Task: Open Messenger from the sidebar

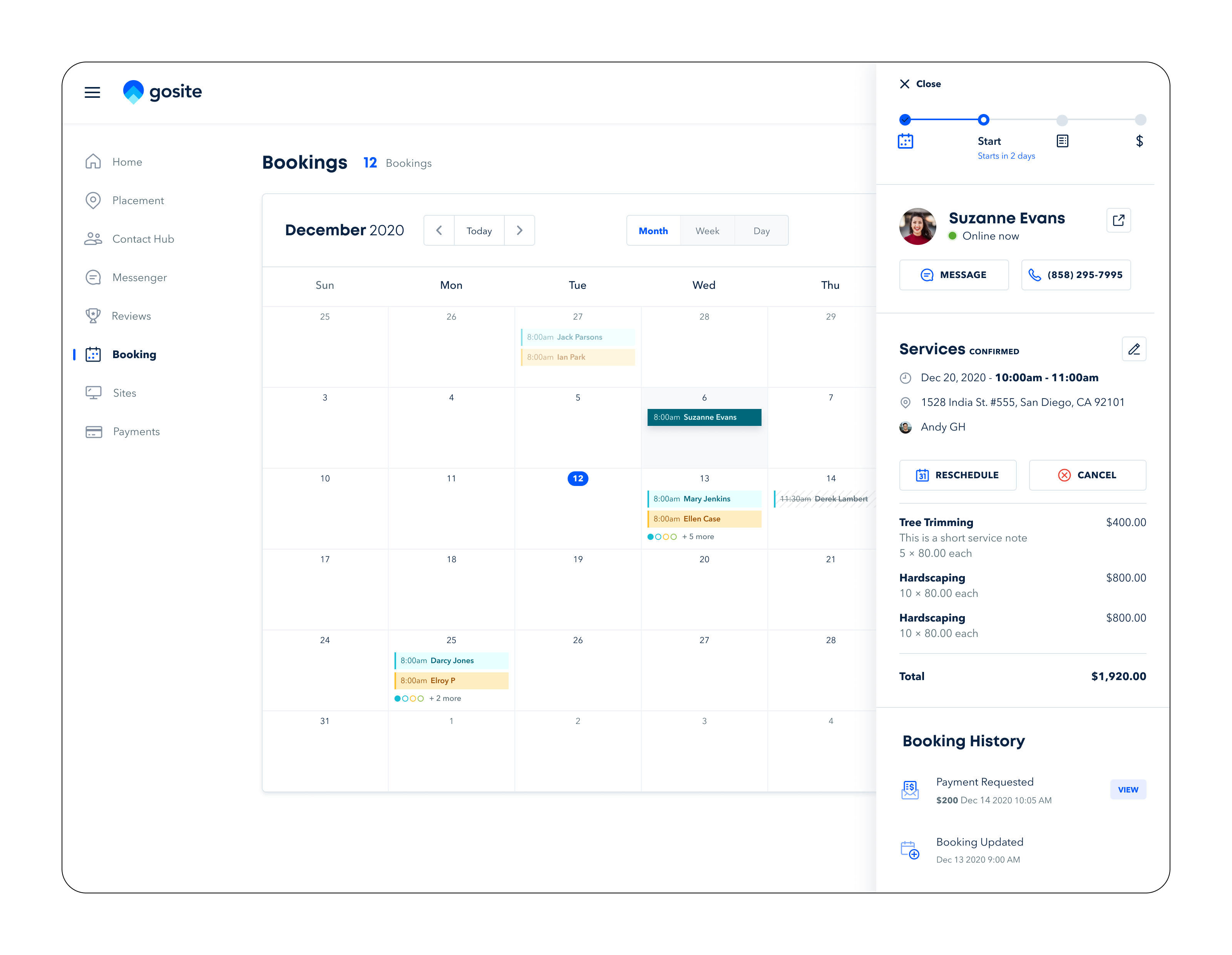Action: 139,278
